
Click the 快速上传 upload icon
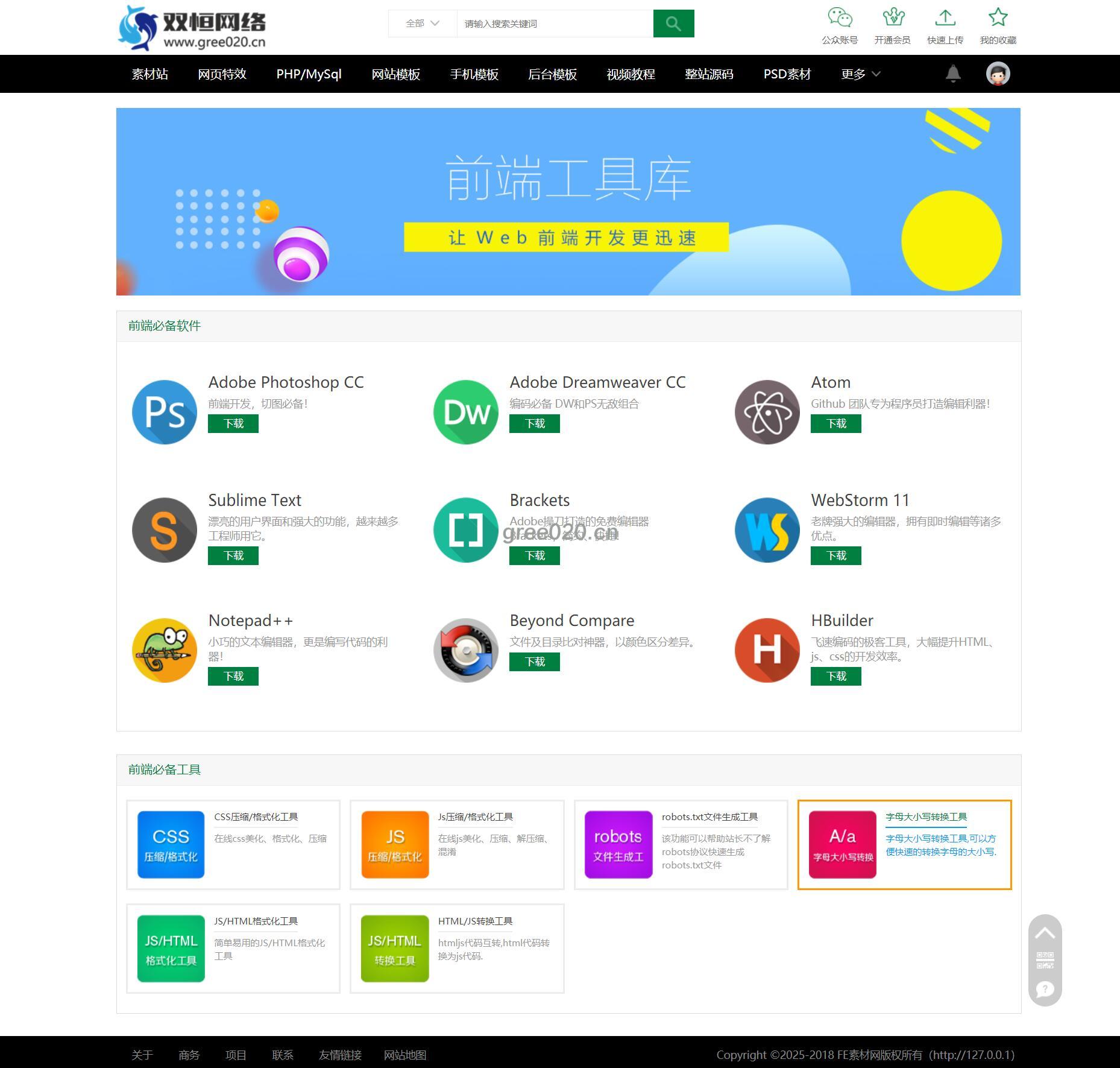(x=945, y=18)
